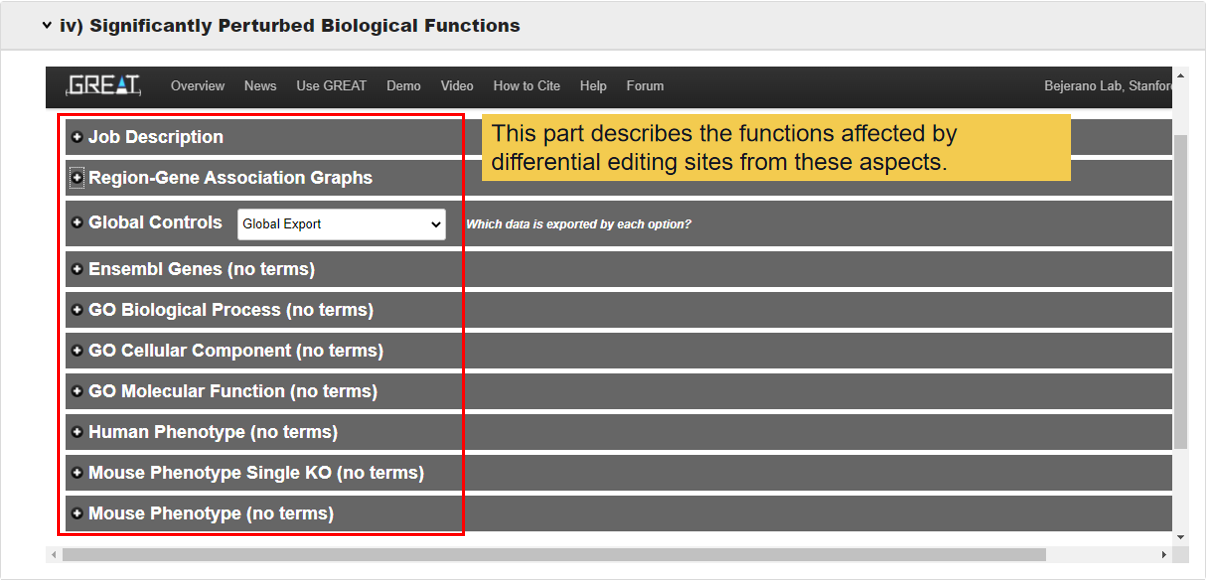
Task: Expand GO Molecular Function plus icon
Action: [x=77, y=392]
